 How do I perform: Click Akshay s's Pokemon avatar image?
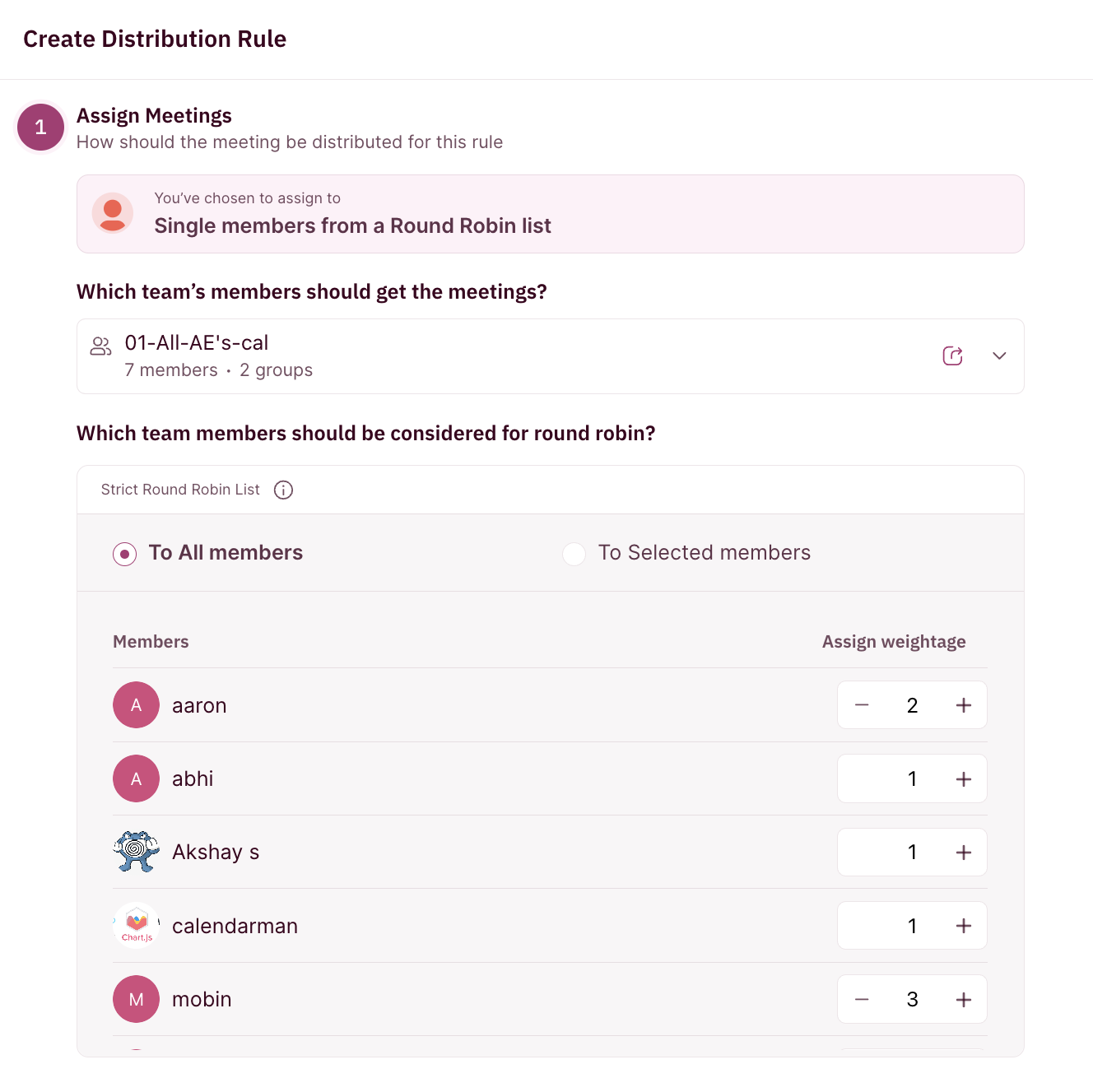click(x=136, y=852)
